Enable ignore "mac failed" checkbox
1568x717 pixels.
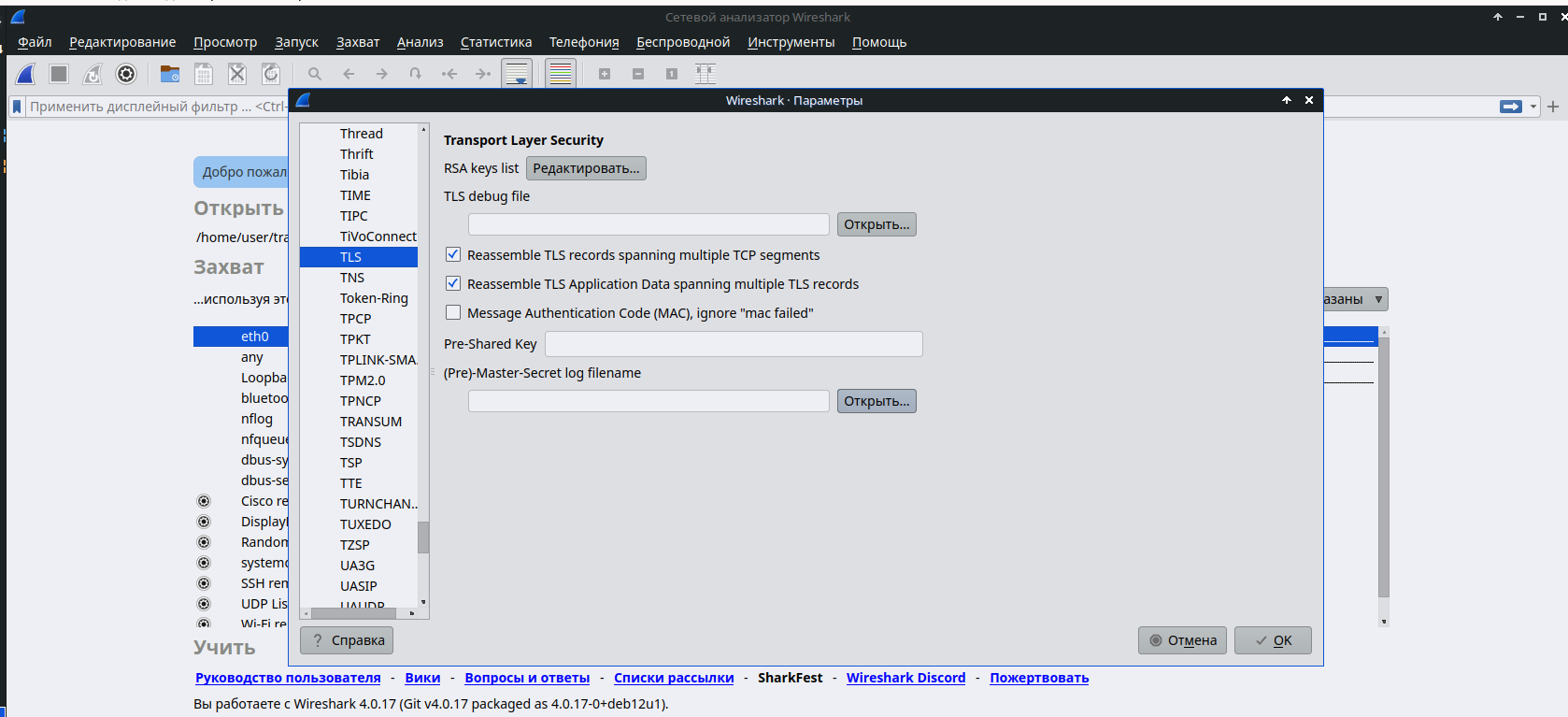[x=453, y=312]
